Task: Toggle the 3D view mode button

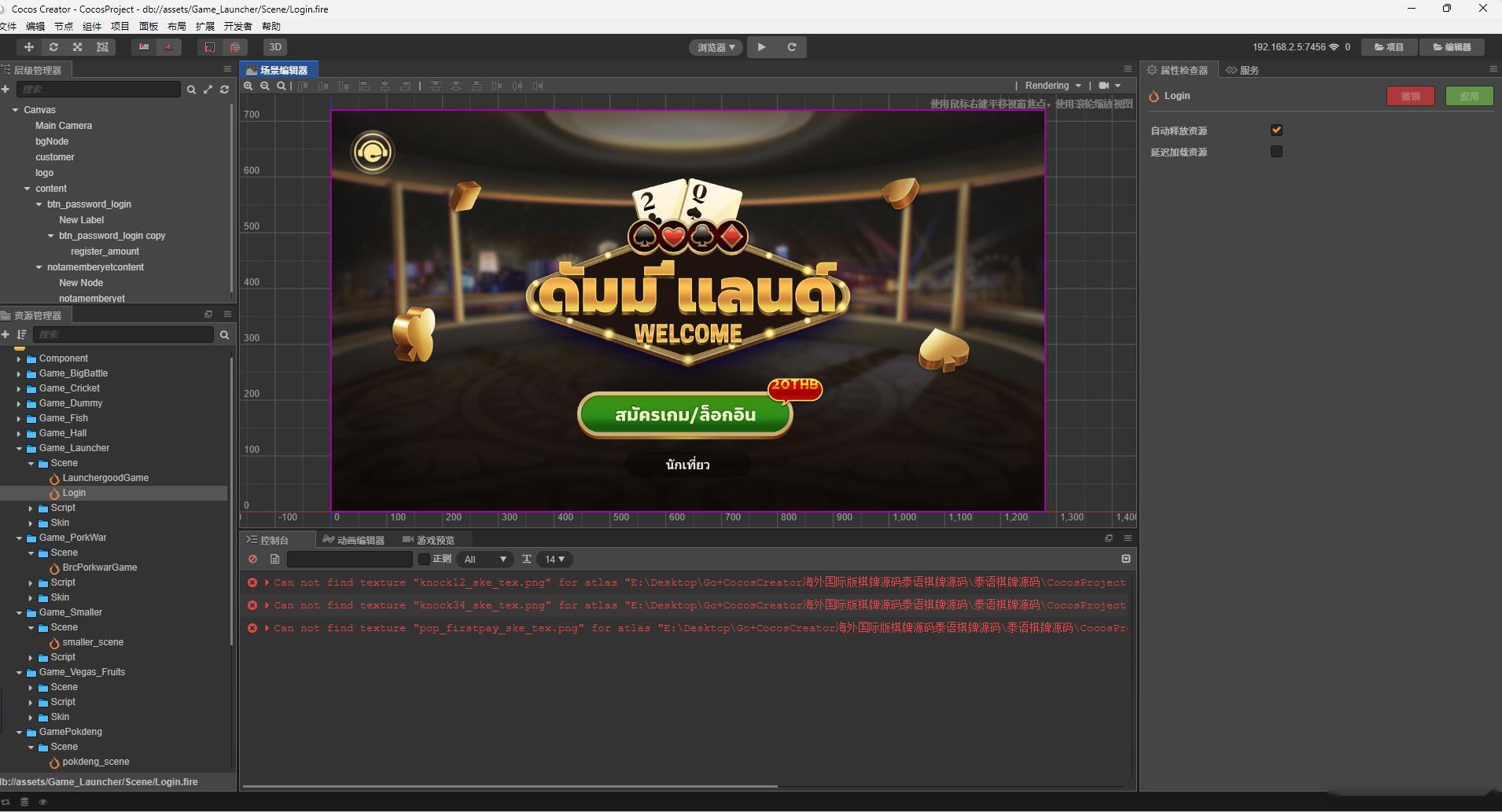Action: click(275, 47)
